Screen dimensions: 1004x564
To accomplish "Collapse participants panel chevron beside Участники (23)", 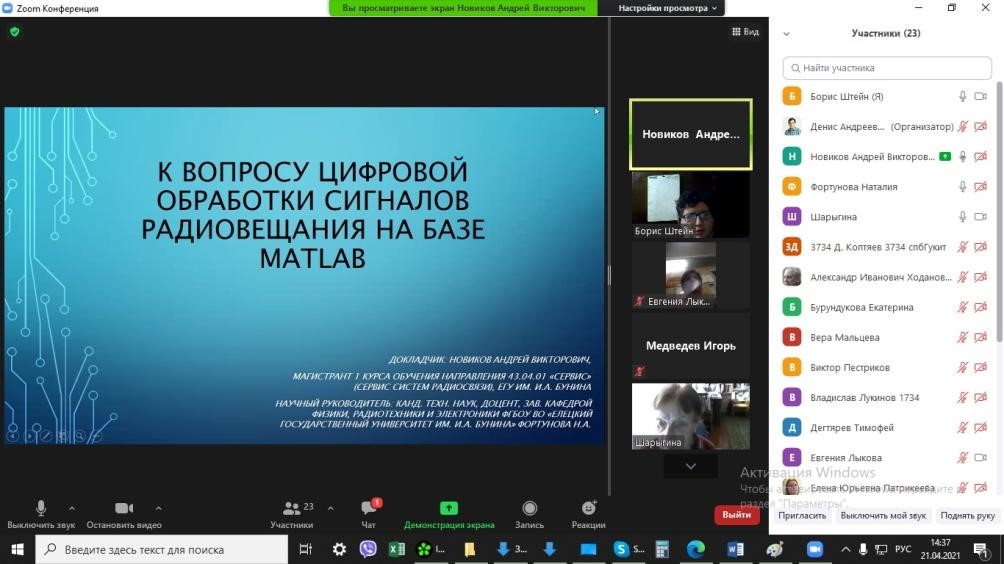I will (786, 34).
